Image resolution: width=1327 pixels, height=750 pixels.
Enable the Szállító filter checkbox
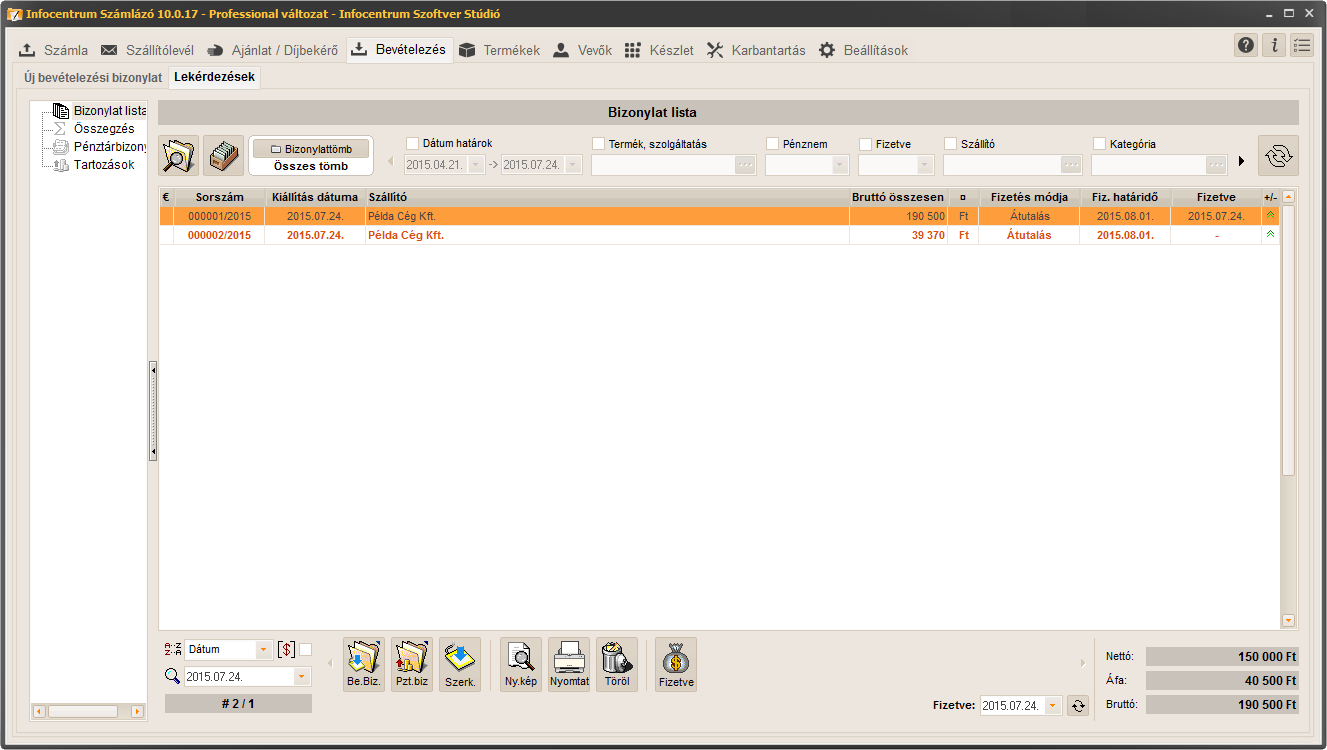click(950, 144)
